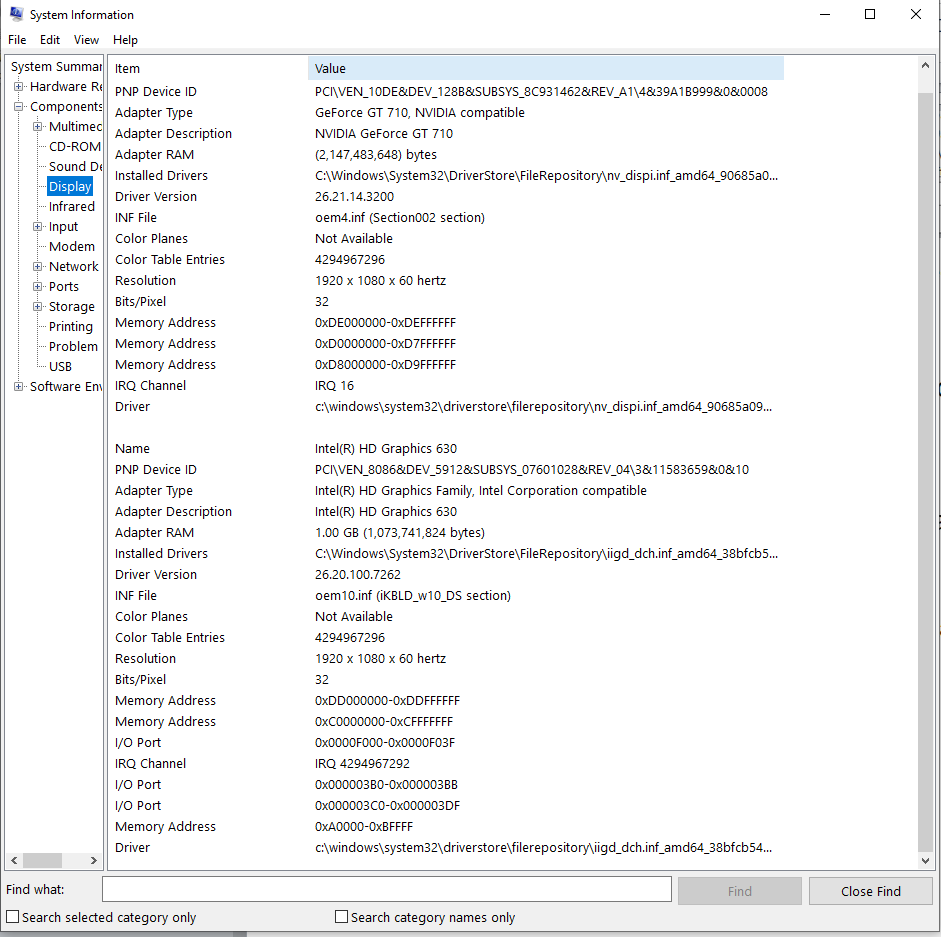This screenshot has width=941, height=937.
Task: Click the System Information app icon in title bar
Action: 16,15
